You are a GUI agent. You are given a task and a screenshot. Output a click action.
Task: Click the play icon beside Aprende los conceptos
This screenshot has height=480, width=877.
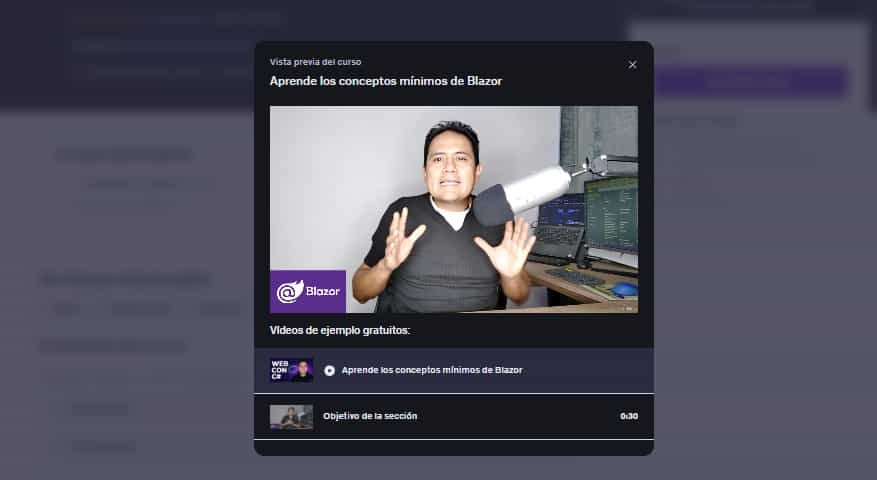[x=329, y=370]
